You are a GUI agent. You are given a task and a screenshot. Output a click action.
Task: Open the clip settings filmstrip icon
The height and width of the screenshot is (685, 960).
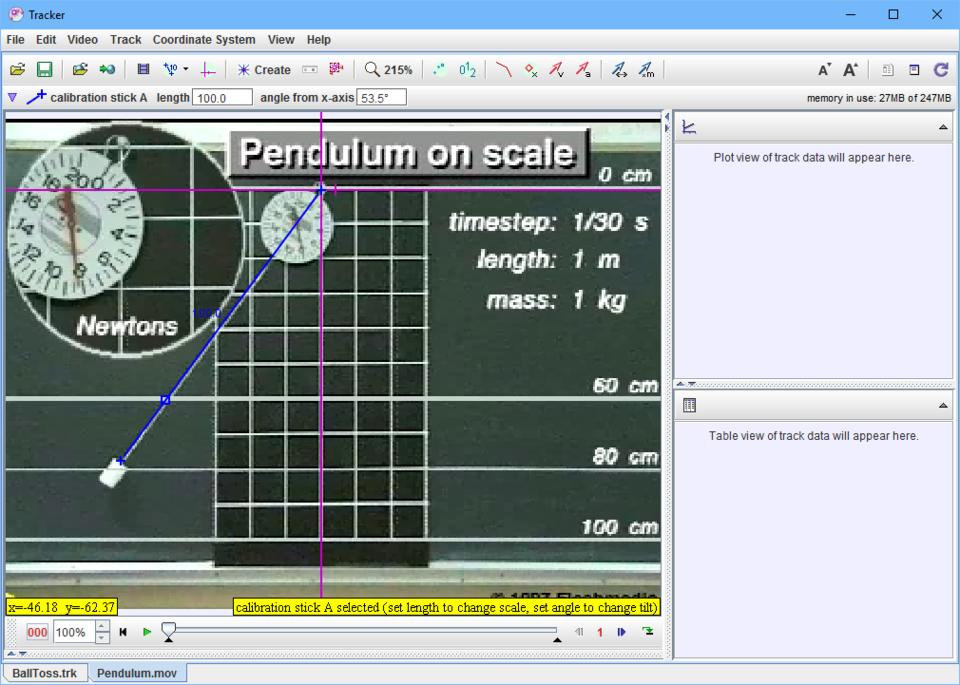click(143, 70)
